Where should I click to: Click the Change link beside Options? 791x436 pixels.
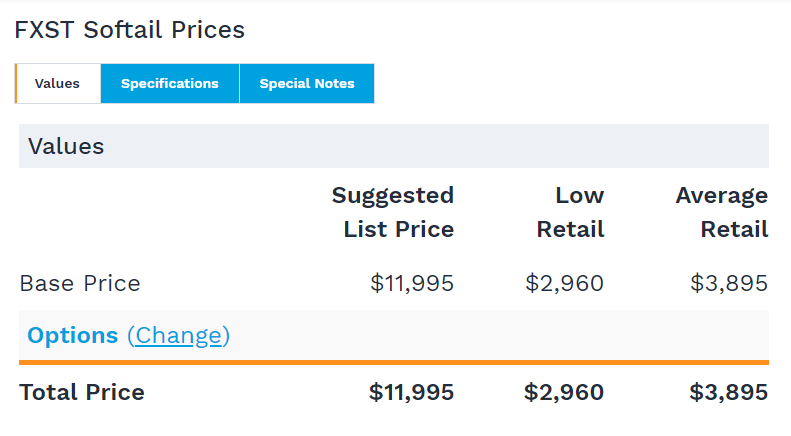tap(178, 336)
